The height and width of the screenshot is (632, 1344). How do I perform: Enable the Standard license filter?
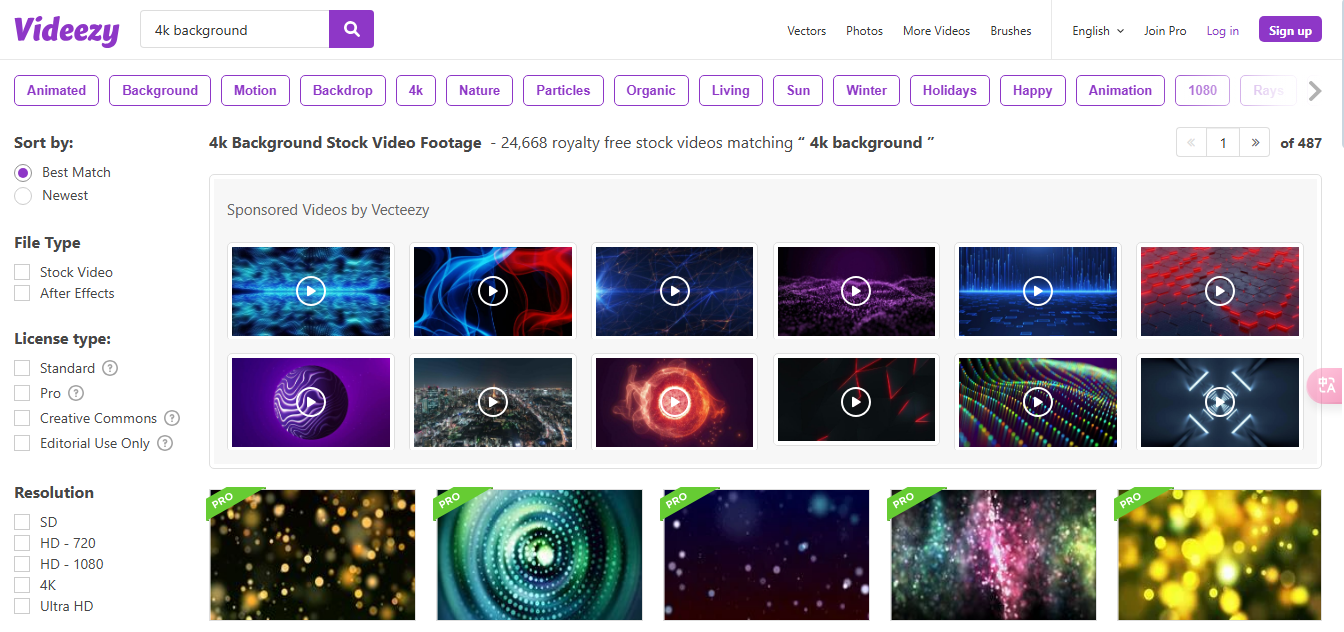point(22,368)
